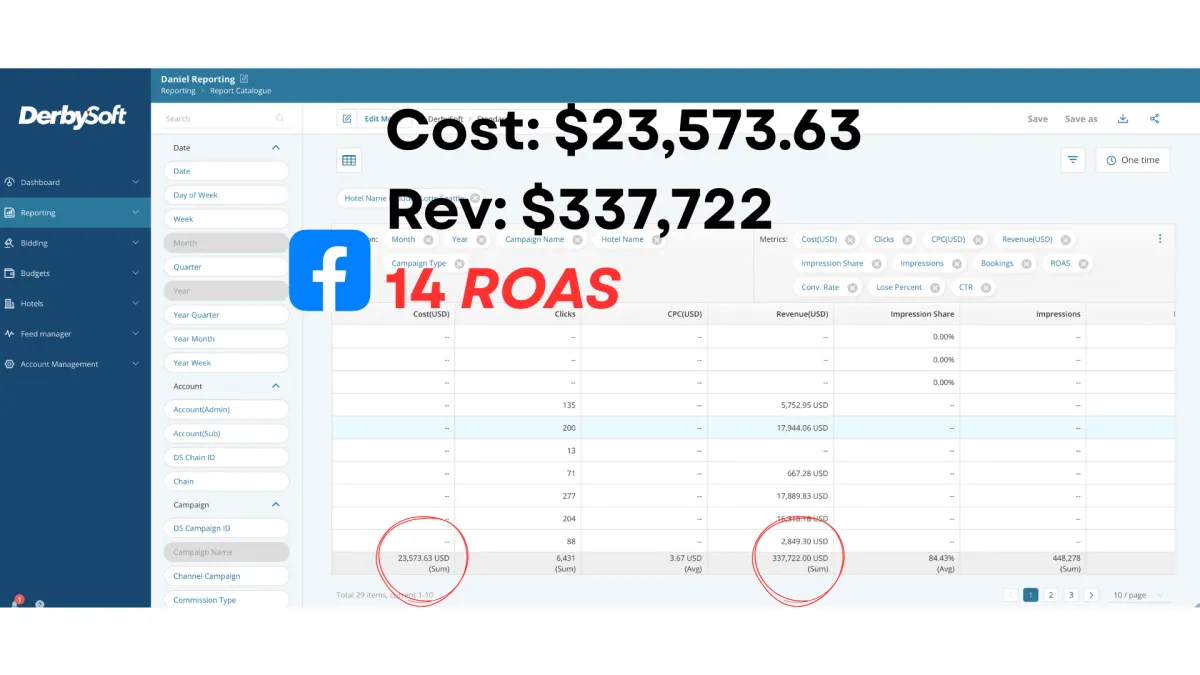Click the 448,278 impressions total
1200x675 pixels.
pyautogui.click(x=1065, y=558)
